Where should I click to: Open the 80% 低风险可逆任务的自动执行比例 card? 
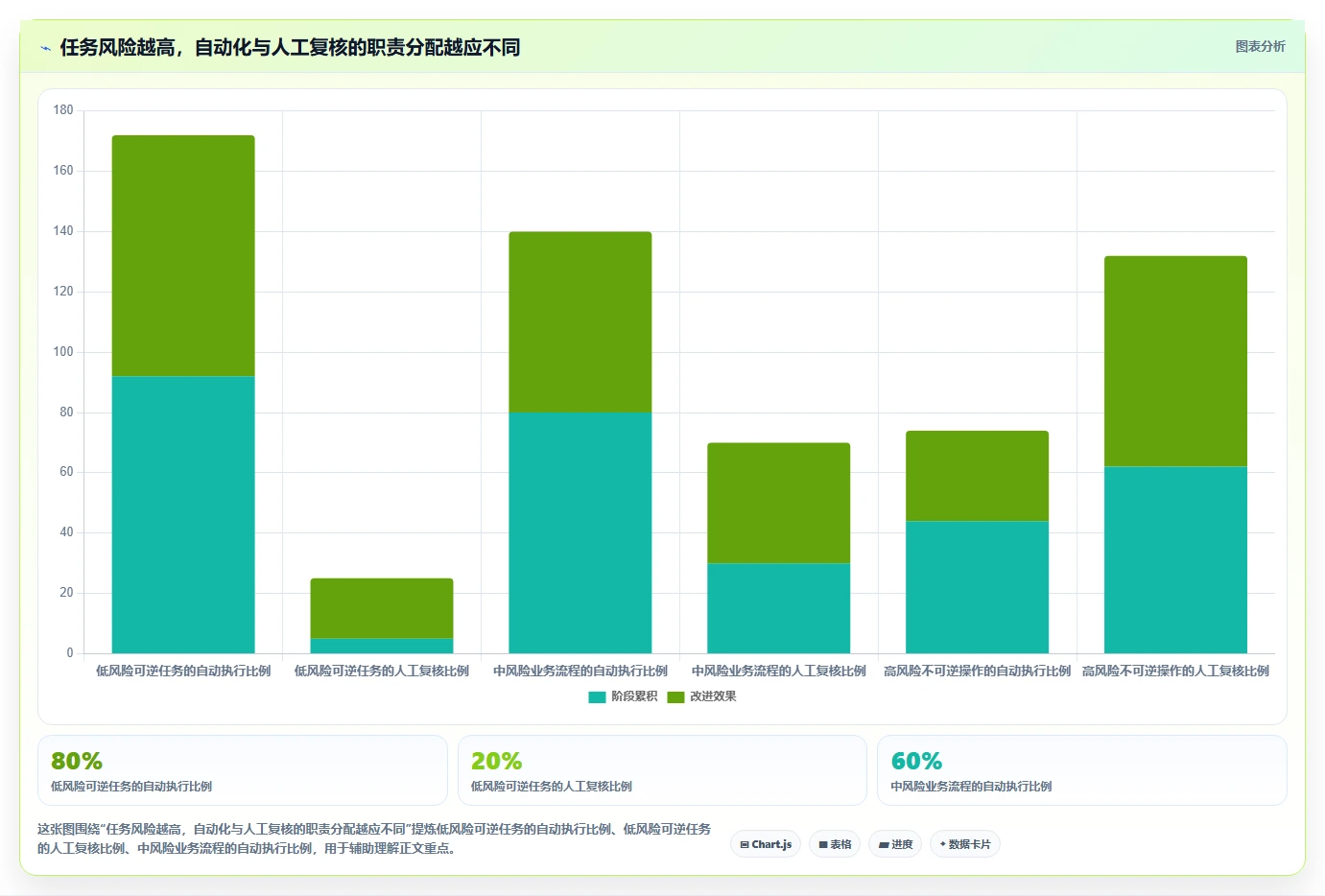coord(243,770)
